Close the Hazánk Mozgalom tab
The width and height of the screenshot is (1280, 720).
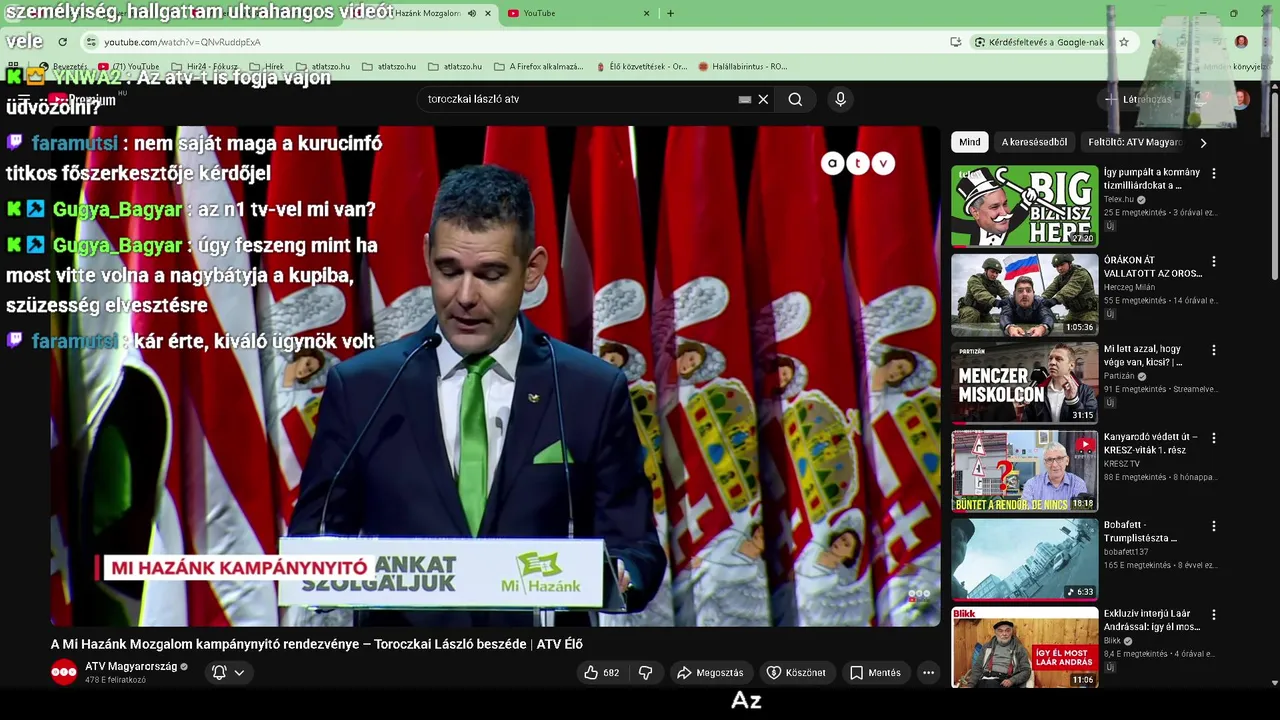pyautogui.click(x=488, y=13)
